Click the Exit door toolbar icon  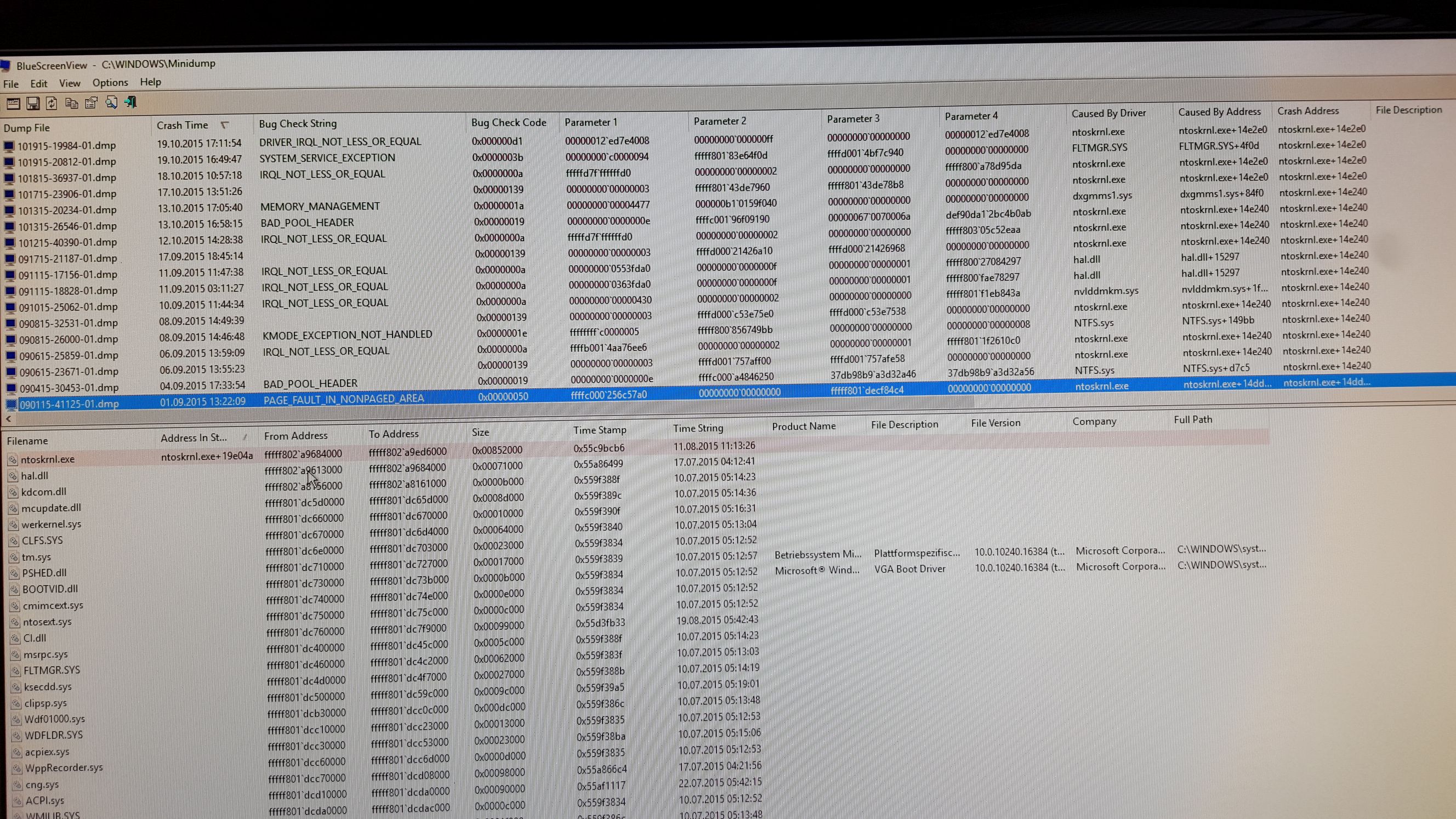point(130,103)
